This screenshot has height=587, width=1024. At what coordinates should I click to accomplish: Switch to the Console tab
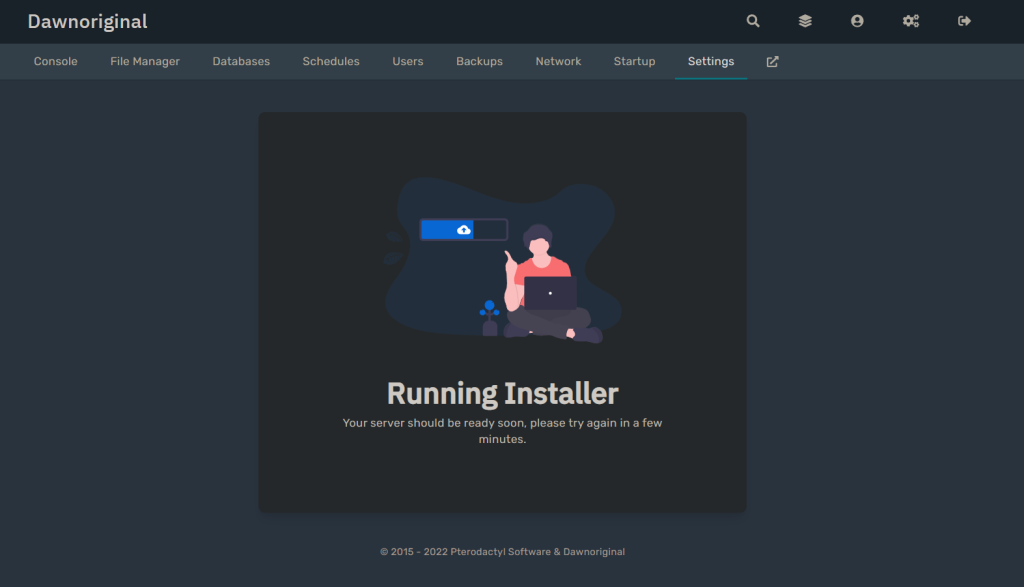click(x=56, y=61)
